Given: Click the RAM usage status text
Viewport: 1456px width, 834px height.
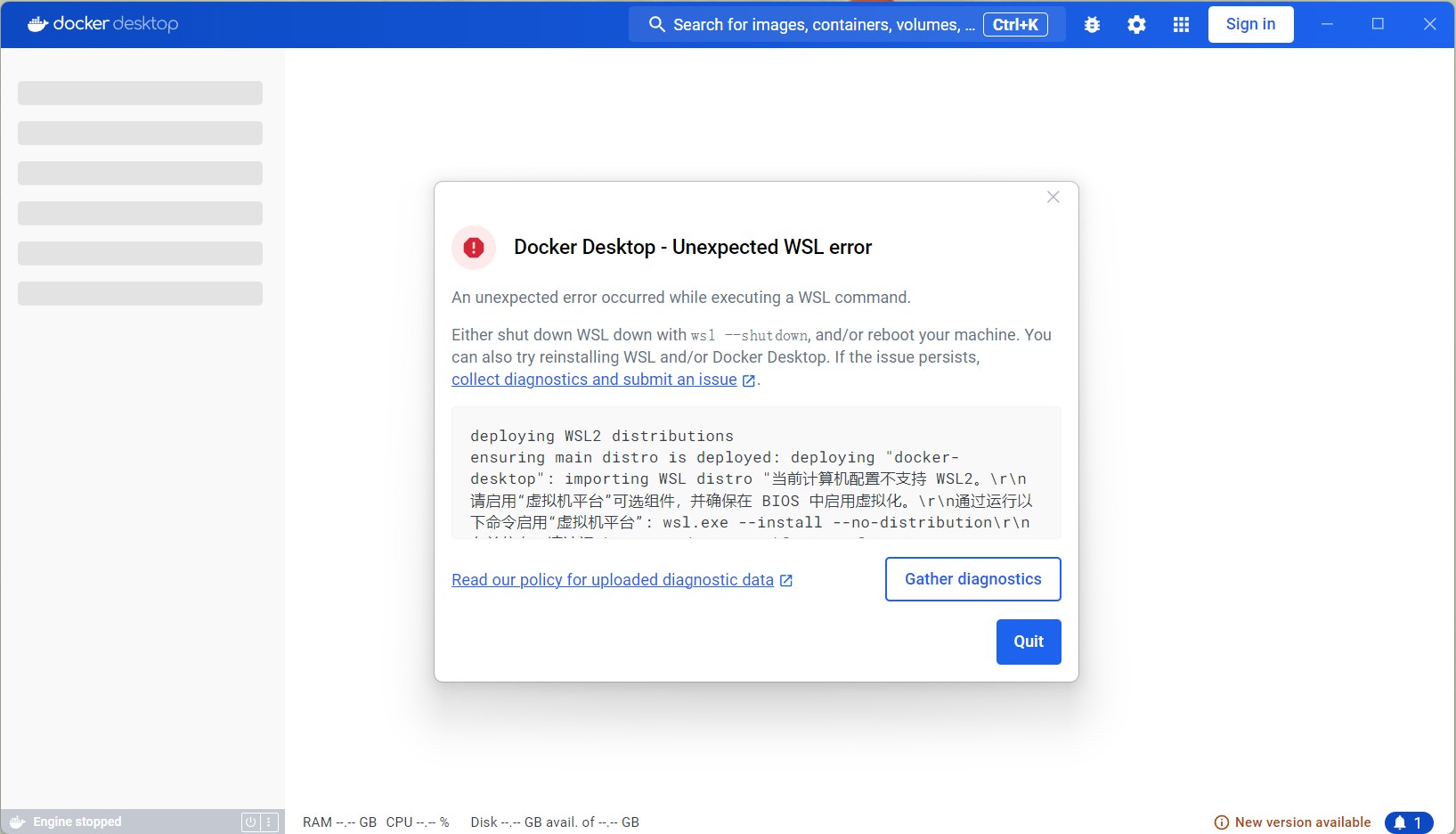Looking at the screenshot, I should tap(339, 822).
